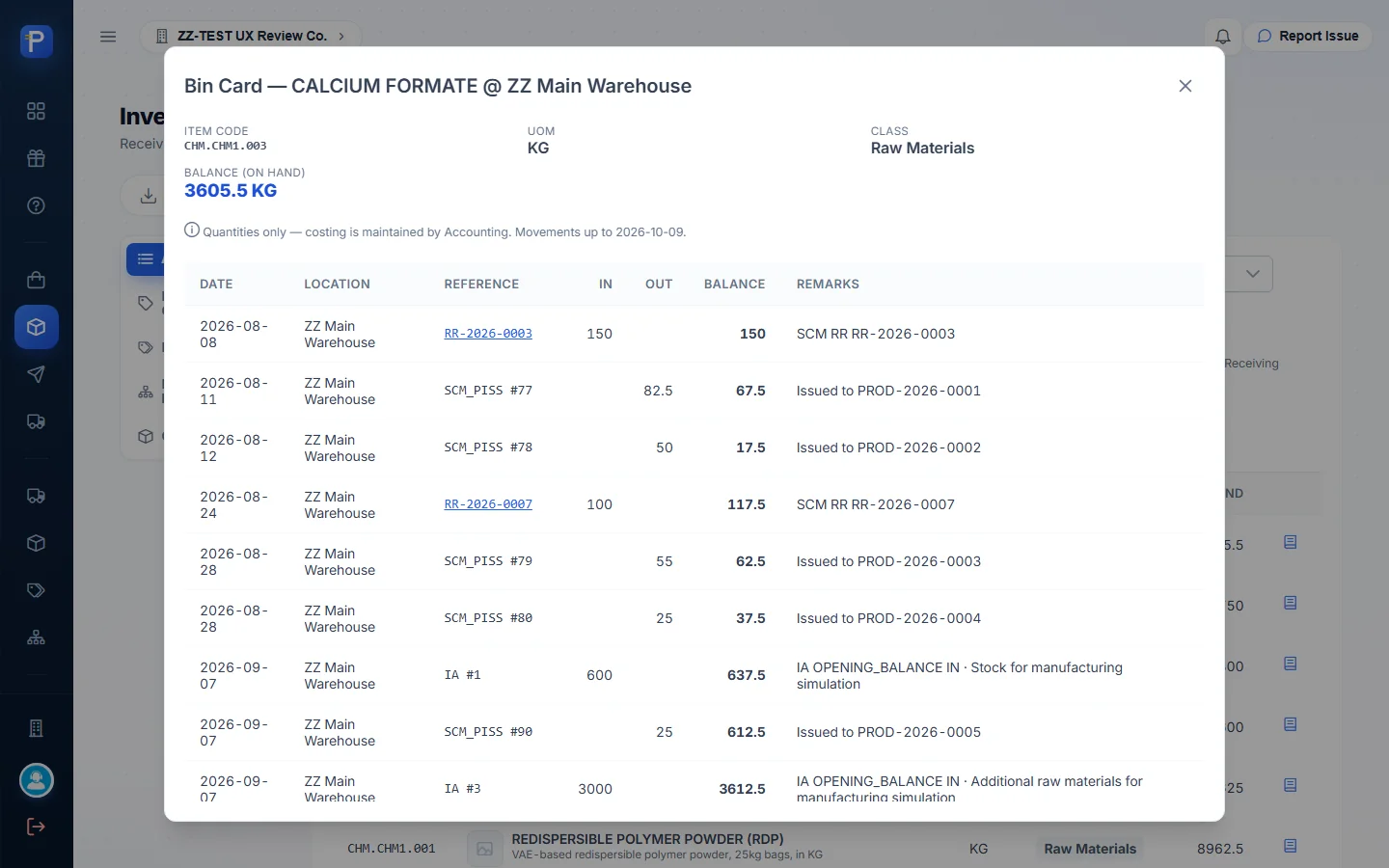Click the reference SCM_PISS #80
The width and height of the screenshot is (1389, 868).
[x=488, y=618]
